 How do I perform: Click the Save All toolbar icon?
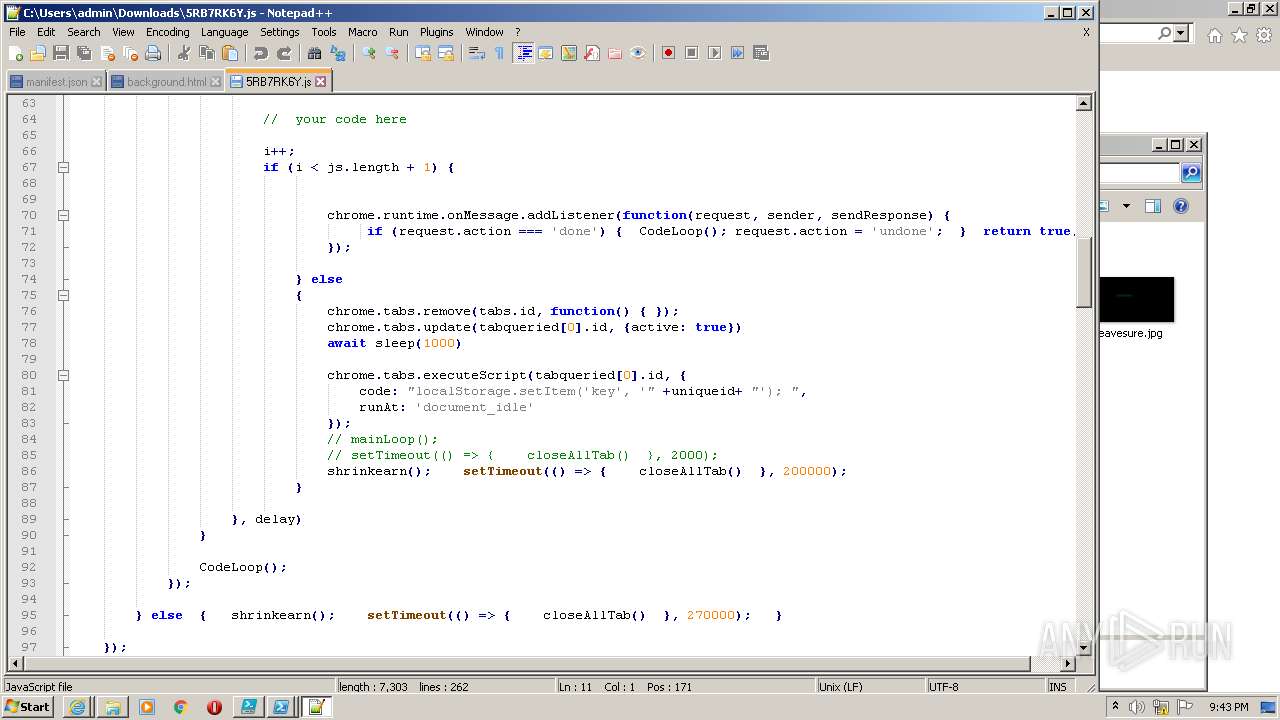pyautogui.click(x=84, y=53)
